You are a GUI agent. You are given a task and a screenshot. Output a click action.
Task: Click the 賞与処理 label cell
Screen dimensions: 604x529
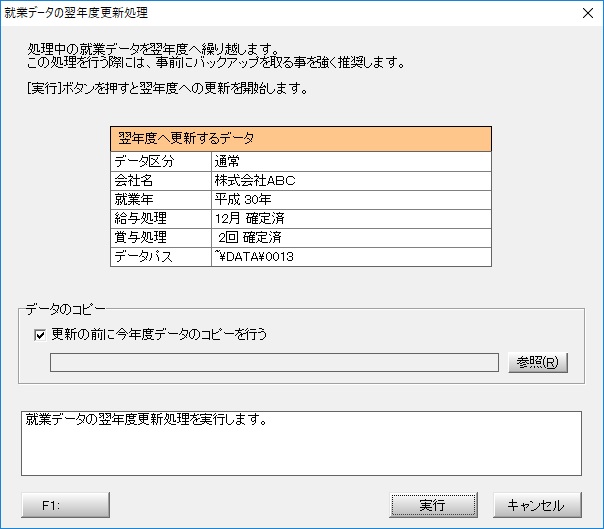coord(161,238)
